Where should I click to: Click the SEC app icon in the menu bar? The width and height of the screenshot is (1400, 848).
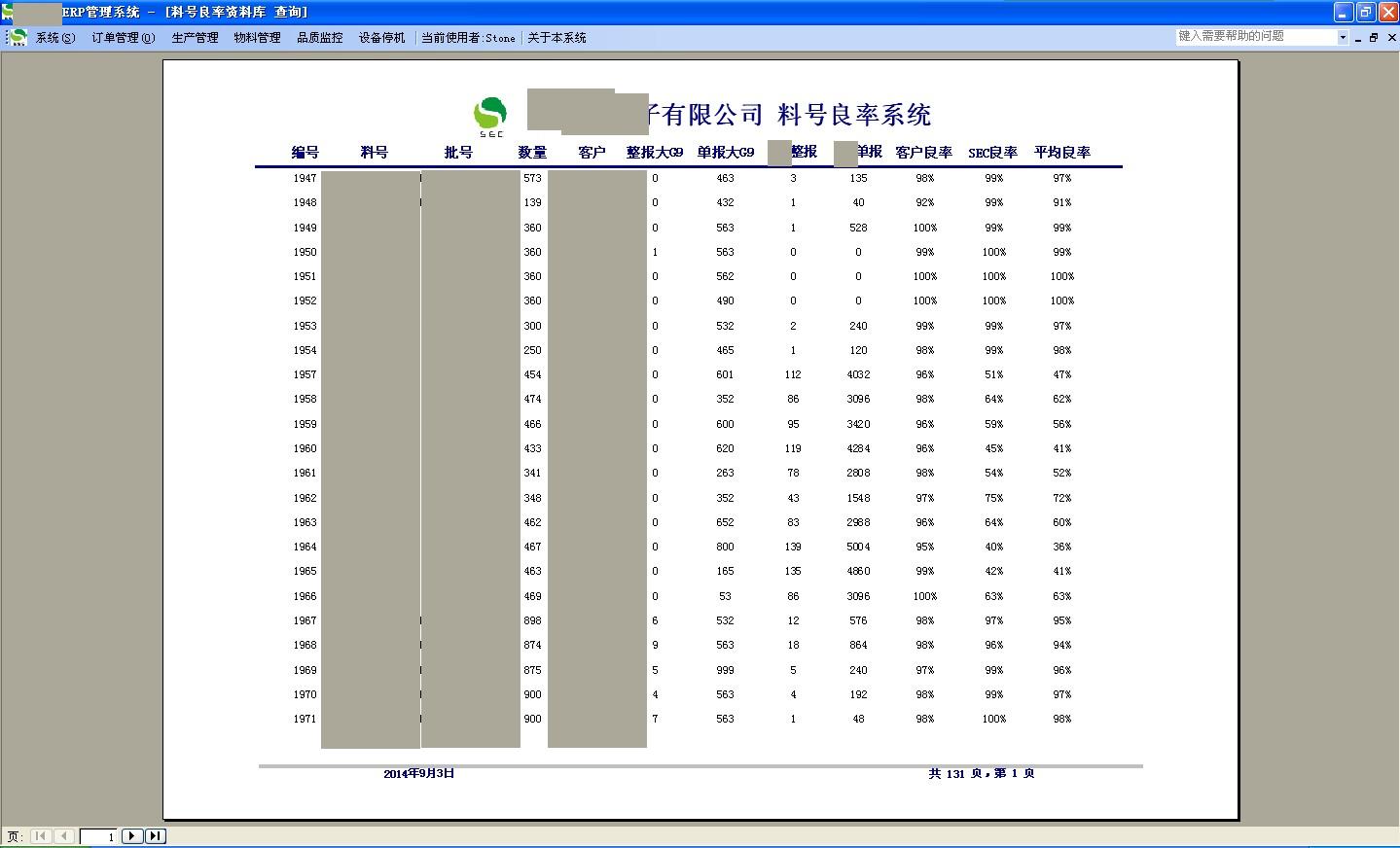pos(18,38)
